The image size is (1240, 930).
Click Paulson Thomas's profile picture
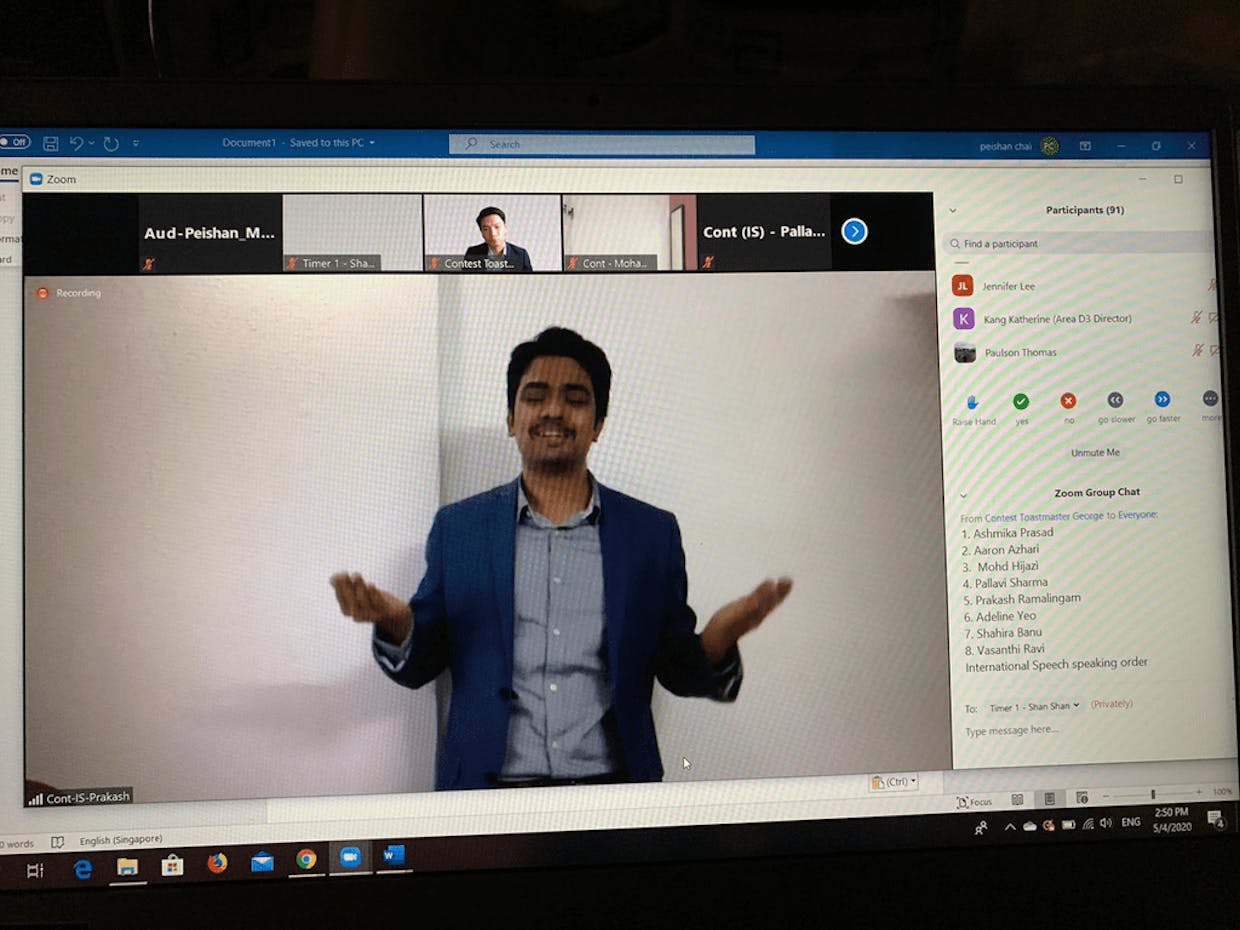click(x=964, y=352)
